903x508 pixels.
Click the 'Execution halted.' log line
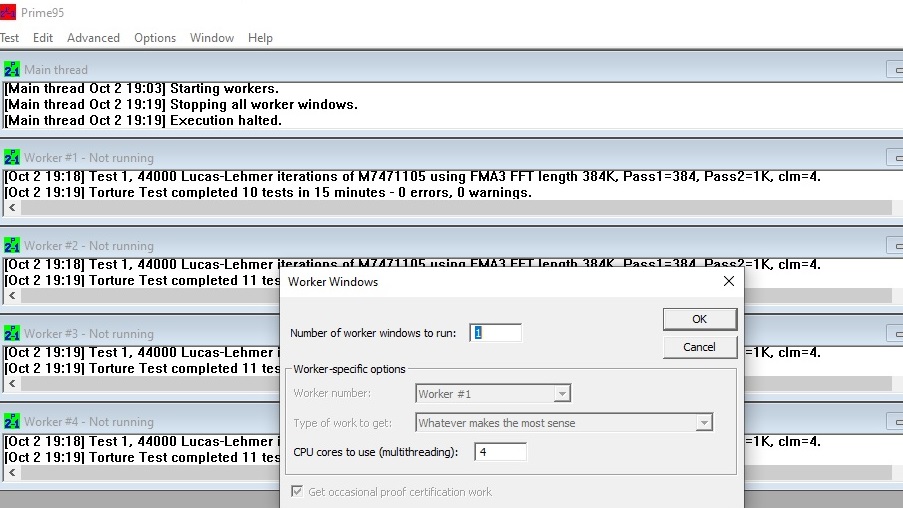pos(143,120)
